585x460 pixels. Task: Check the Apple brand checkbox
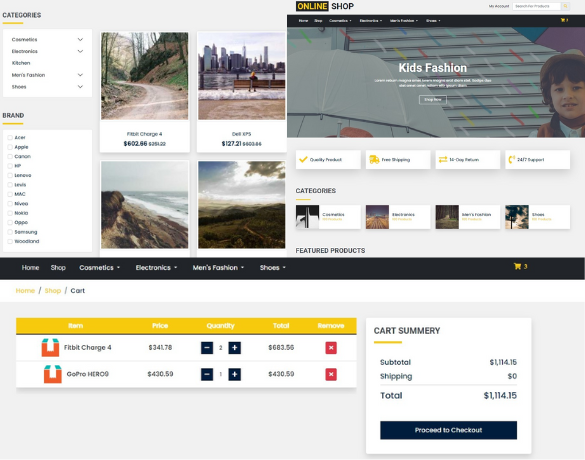10,147
